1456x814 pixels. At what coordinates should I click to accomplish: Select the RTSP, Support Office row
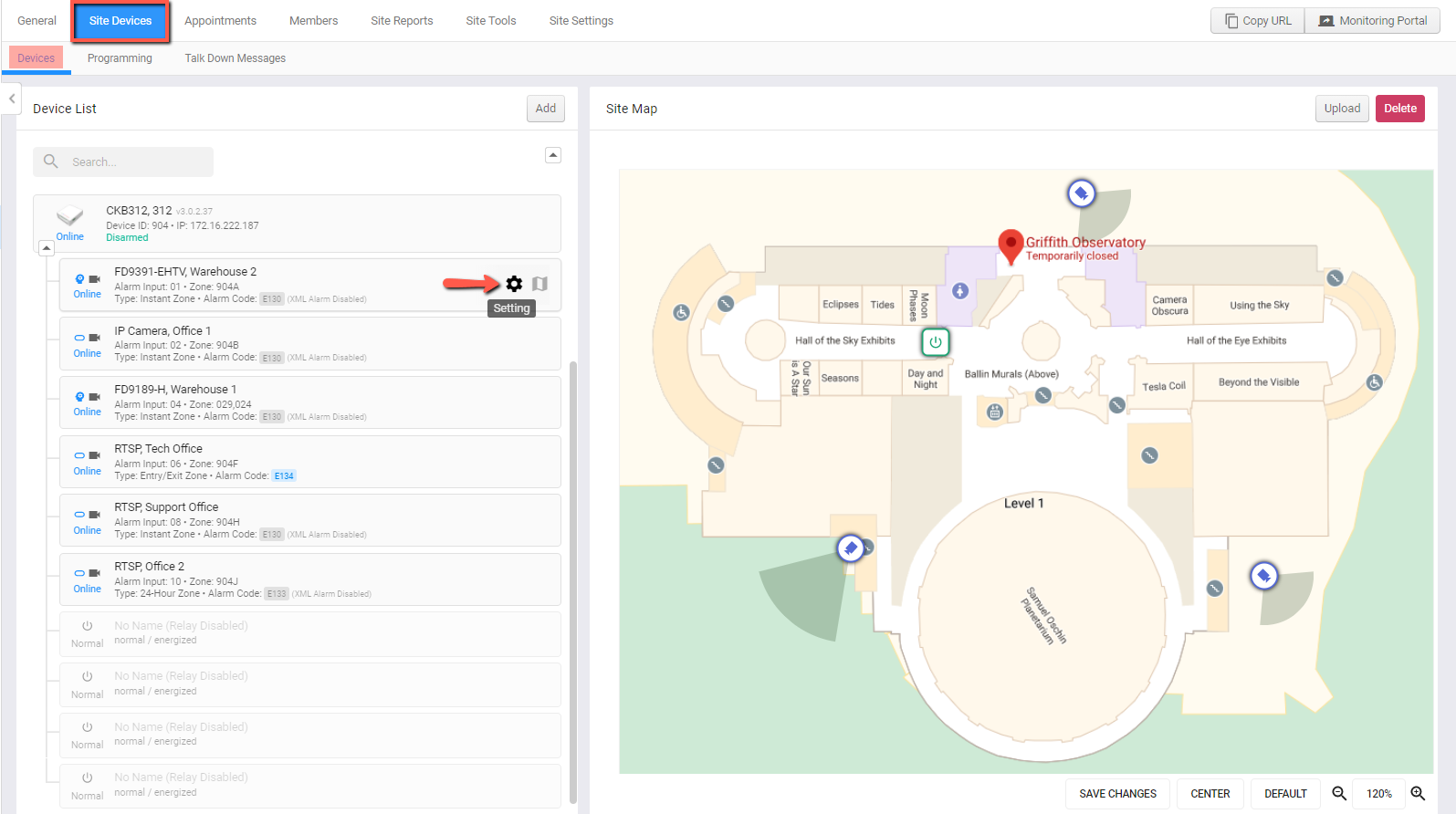point(310,520)
